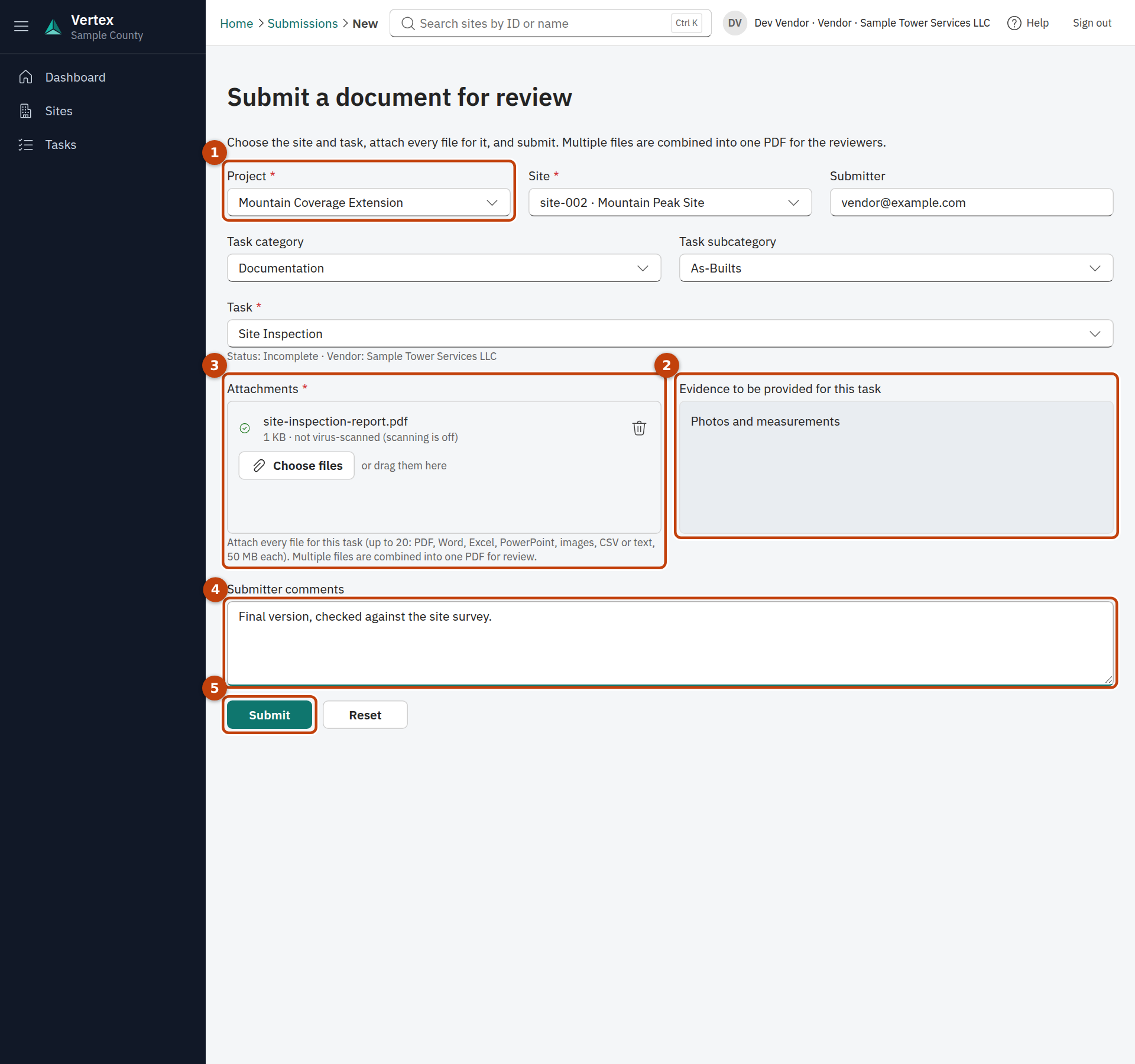Click the Home breadcrumb link
This screenshot has width=1135, height=1064.
236,24
